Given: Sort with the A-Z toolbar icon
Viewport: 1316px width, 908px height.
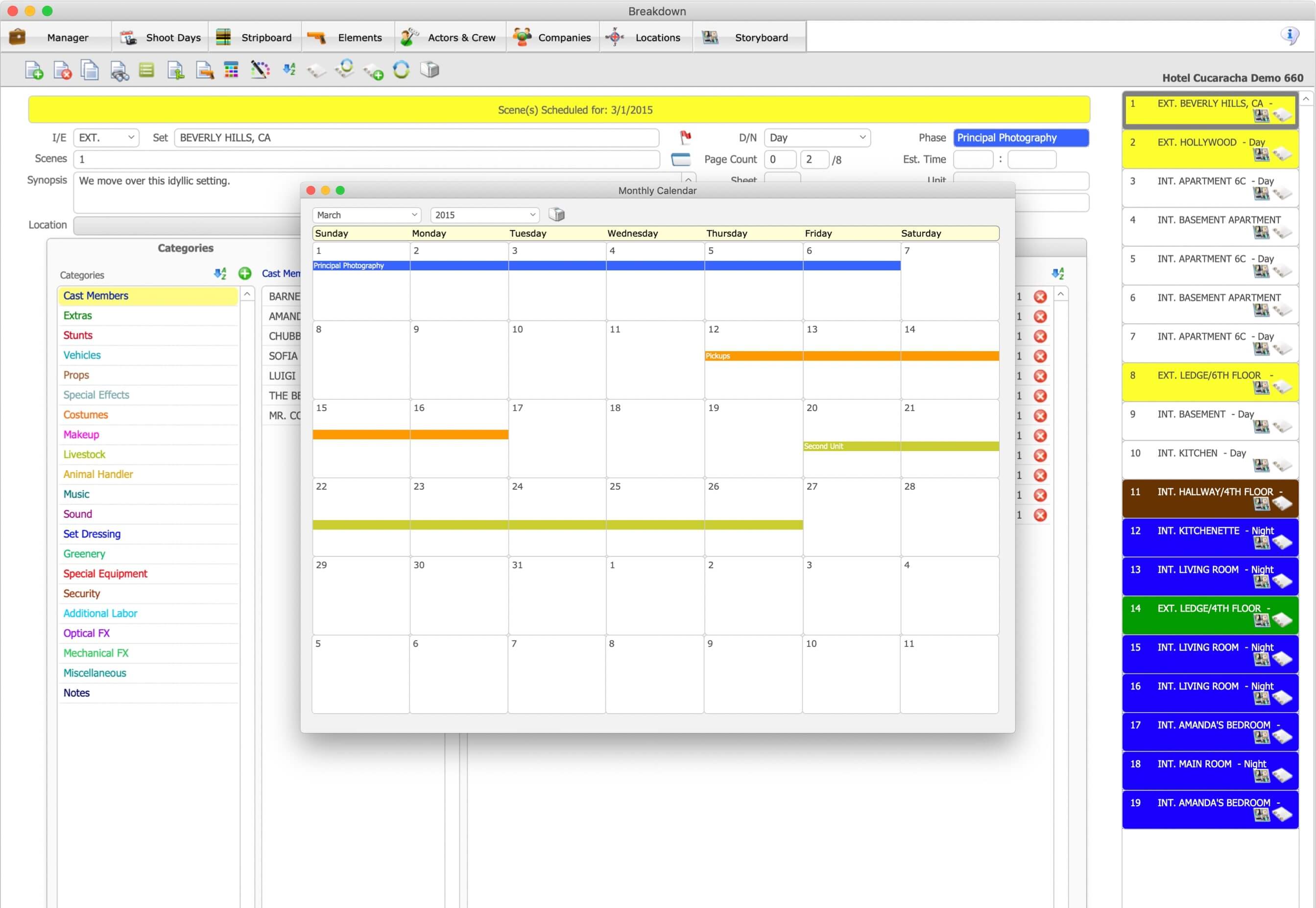Looking at the screenshot, I should coord(289,70).
